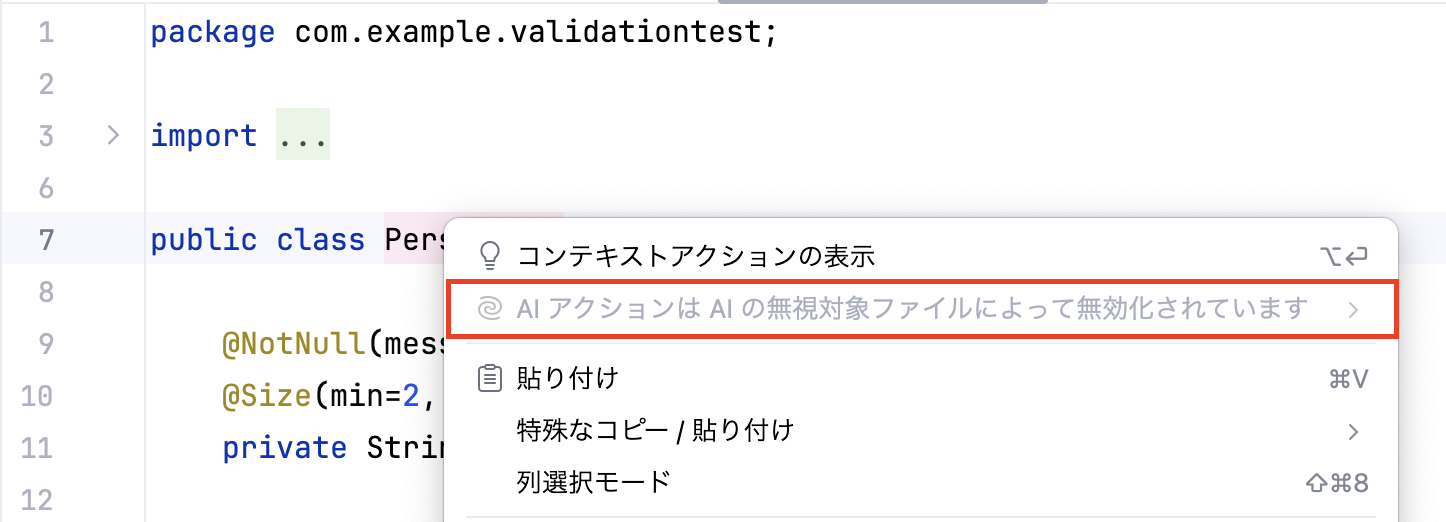Viewport: 1446px width, 522px height.
Task: Click line number 9 in gutter
Action: pyautogui.click(x=46, y=345)
